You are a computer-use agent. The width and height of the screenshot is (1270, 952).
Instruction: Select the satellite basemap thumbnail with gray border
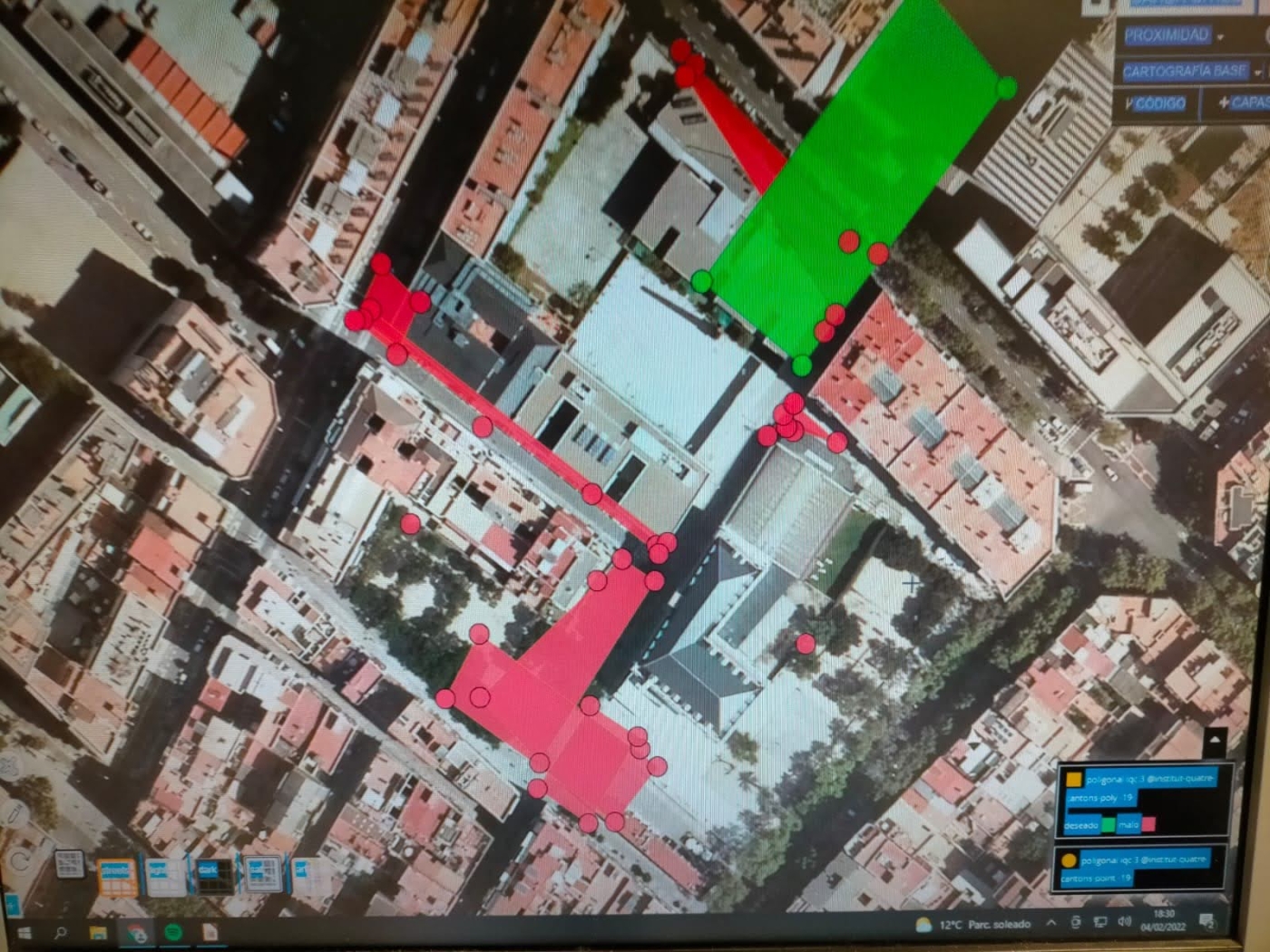[x=263, y=875]
